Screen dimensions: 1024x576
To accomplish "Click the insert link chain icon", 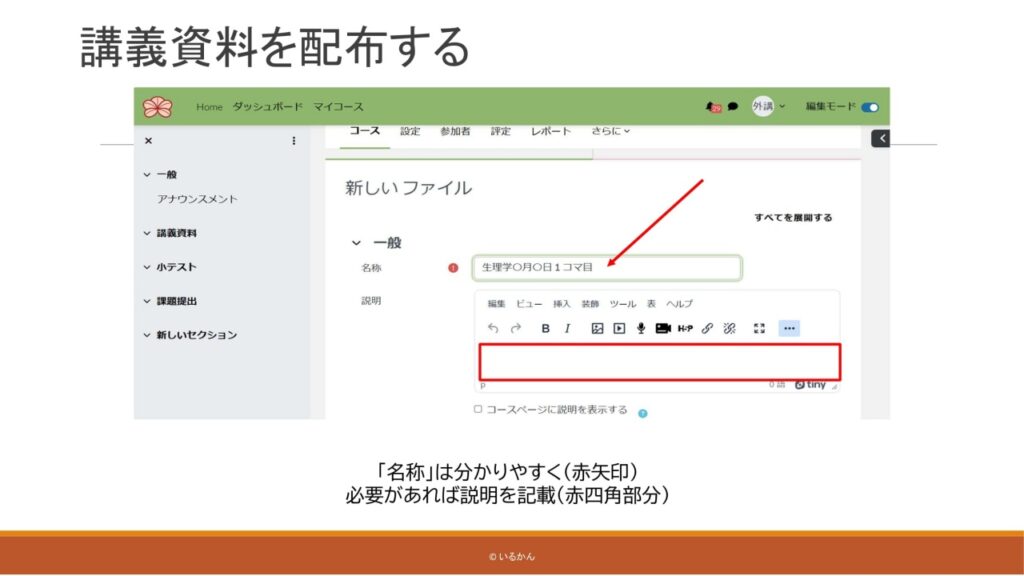I will [x=707, y=328].
